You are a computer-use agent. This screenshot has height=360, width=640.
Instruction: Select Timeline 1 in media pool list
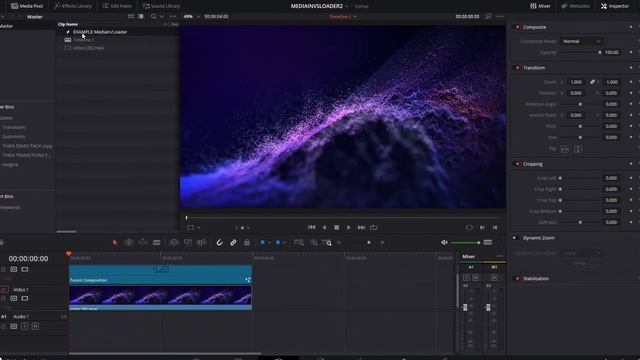(83, 40)
